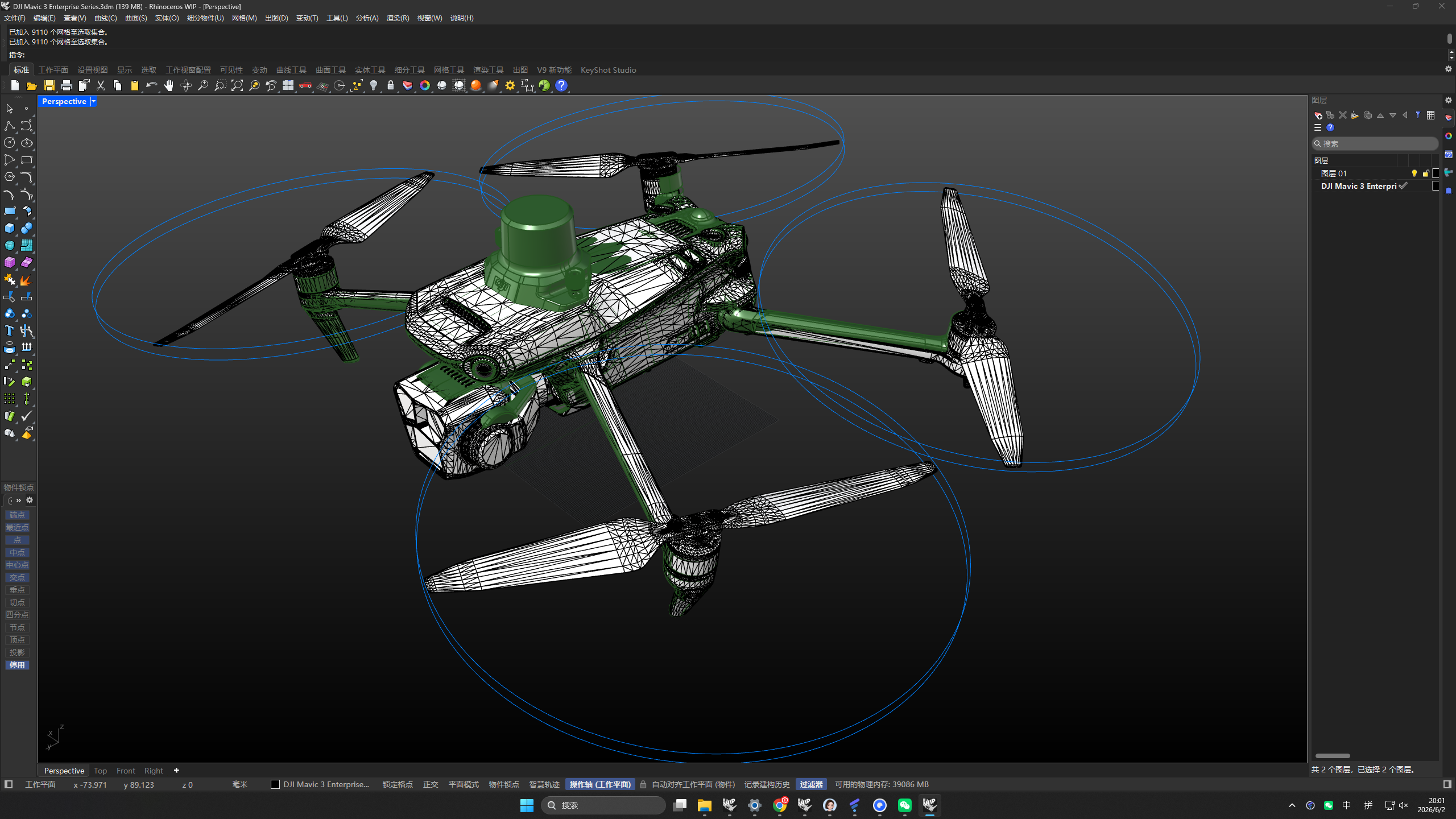Open the four-viewport layout tool
This screenshot has height=819, width=1456.
point(288,85)
